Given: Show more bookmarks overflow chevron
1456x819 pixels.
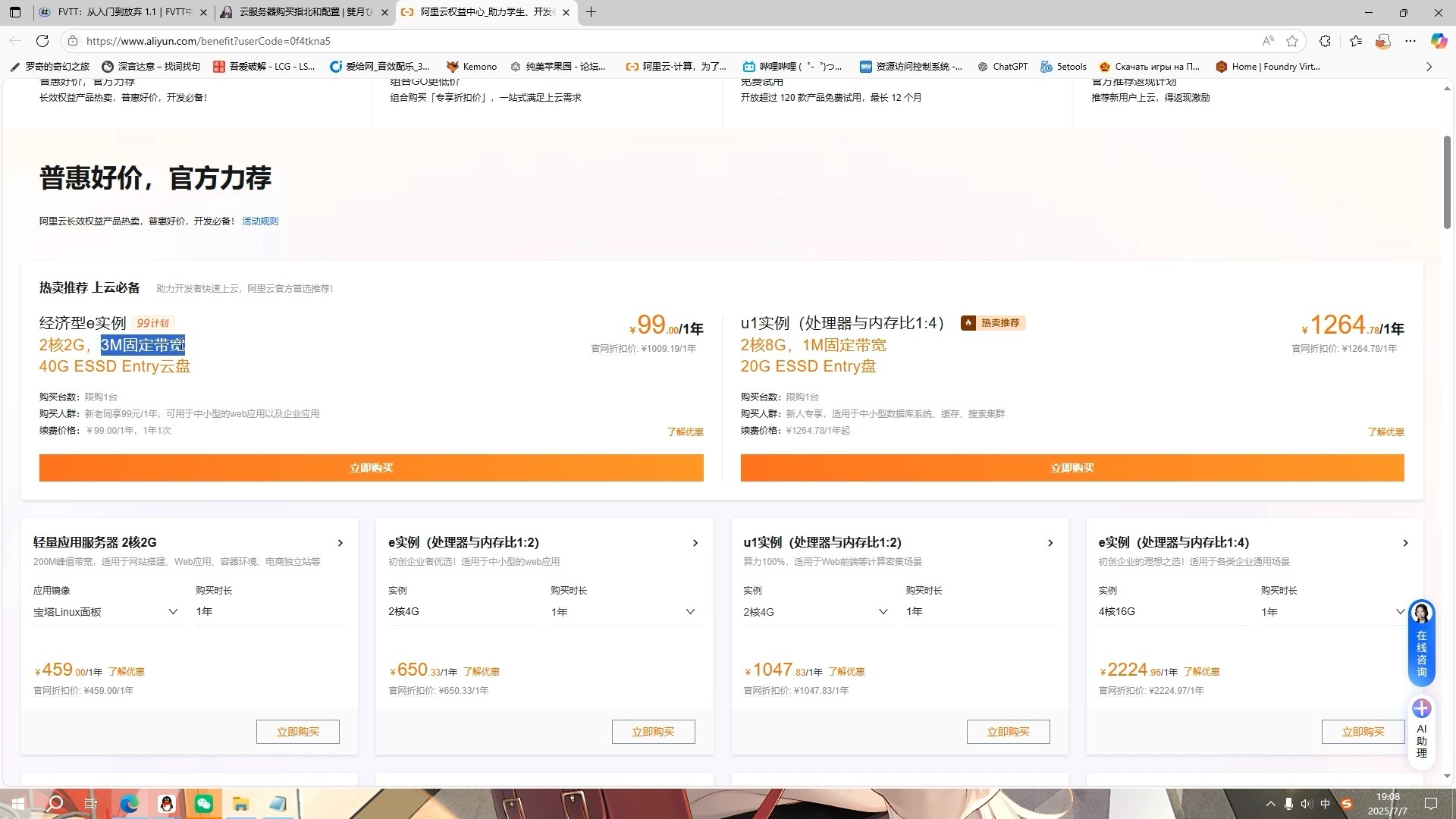Looking at the screenshot, I should pos(1429,67).
